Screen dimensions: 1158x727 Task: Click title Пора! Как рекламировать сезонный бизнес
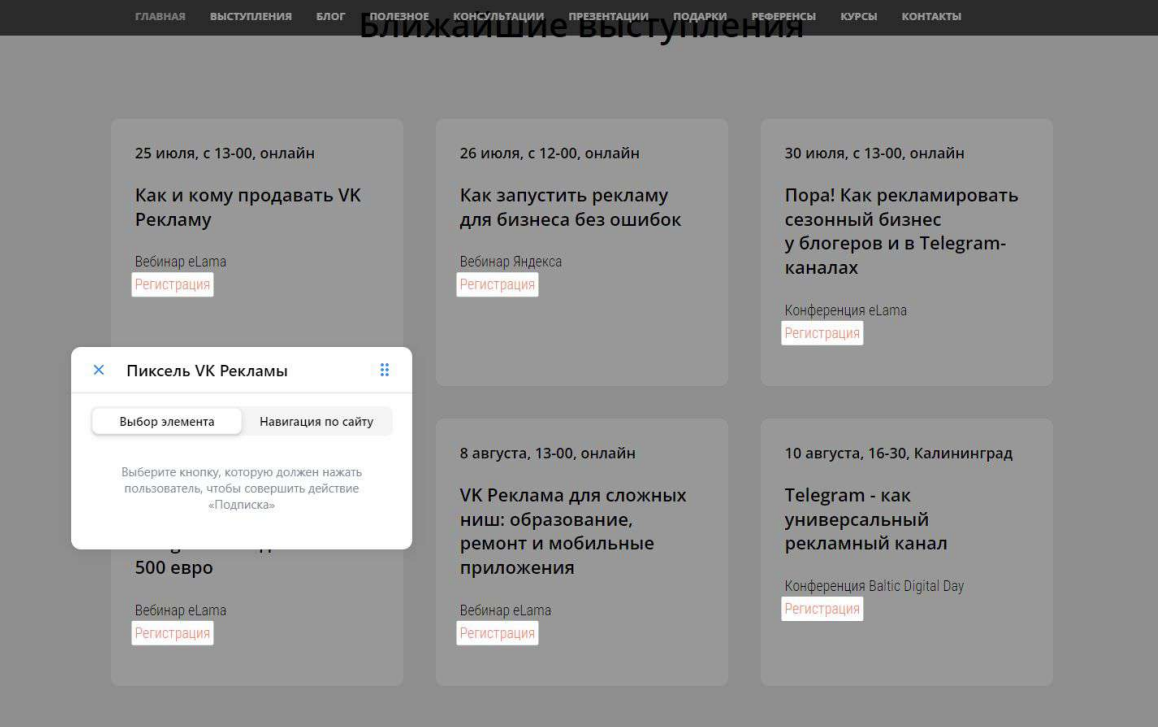point(901,231)
